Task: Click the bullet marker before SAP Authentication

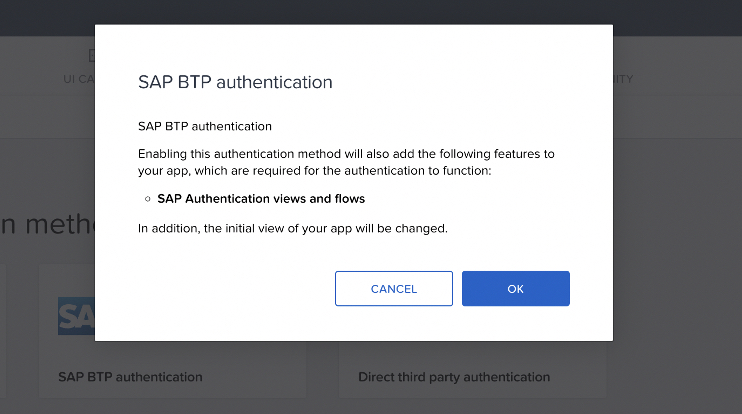Action: click(148, 199)
